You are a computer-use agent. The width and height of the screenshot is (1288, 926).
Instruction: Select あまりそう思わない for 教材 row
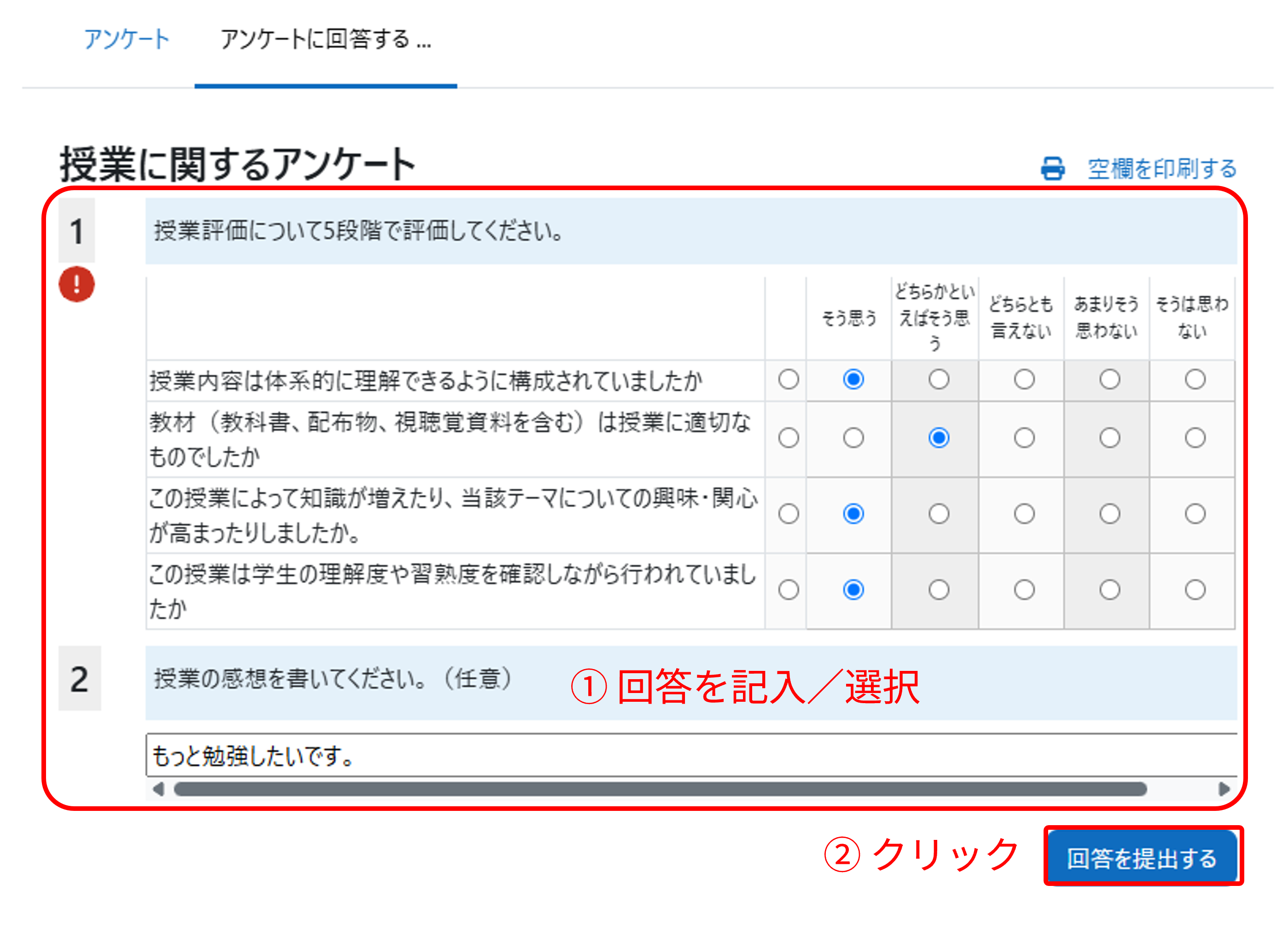1110,438
